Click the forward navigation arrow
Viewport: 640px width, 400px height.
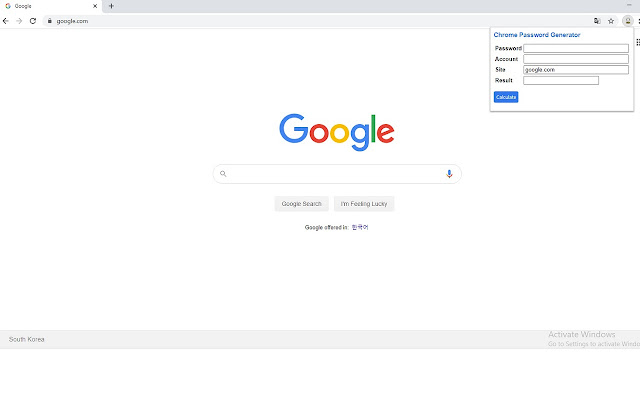pyautogui.click(x=19, y=21)
